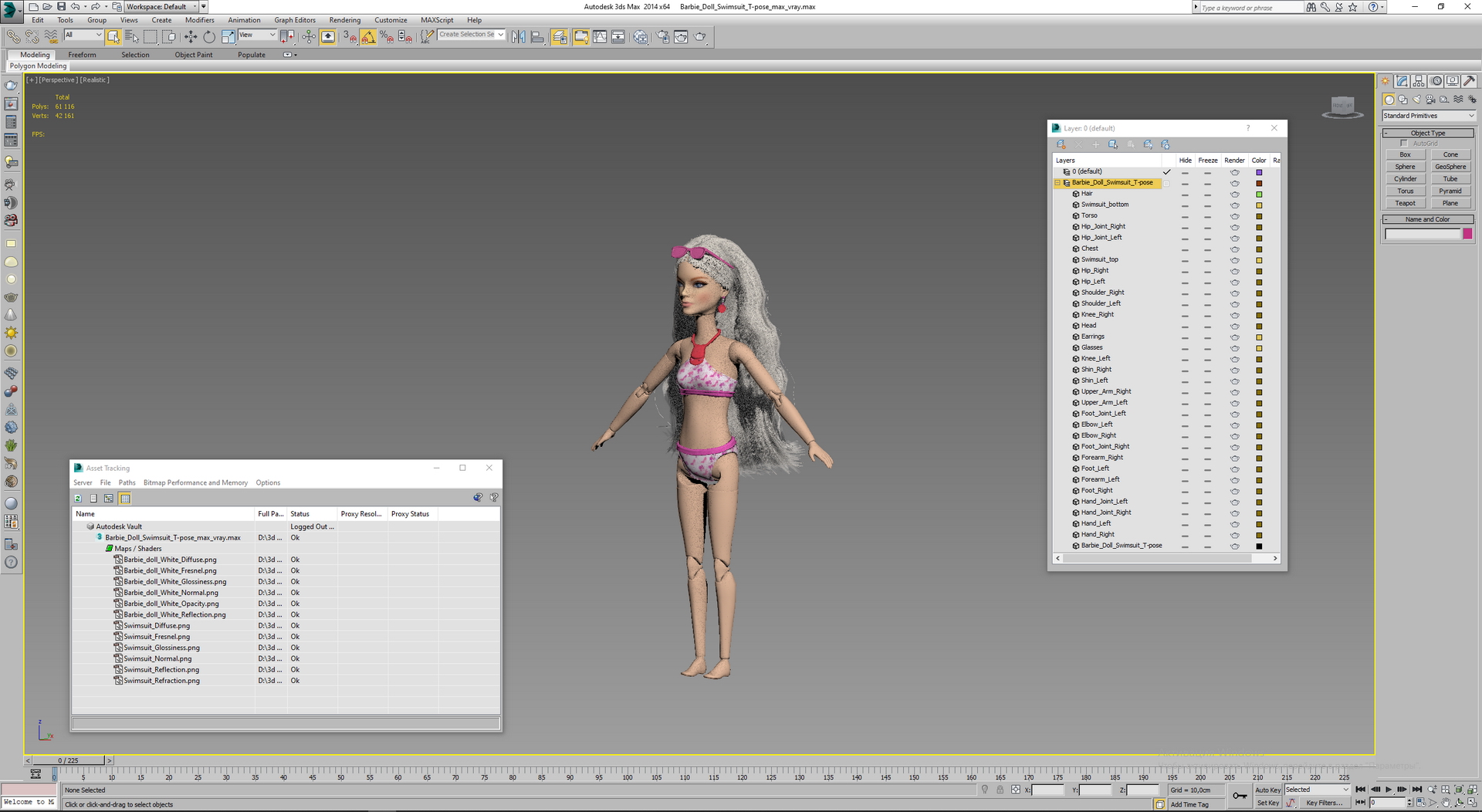1482x812 pixels.
Task: Choose the Select and Uniform Scale tool
Action: pos(228,36)
